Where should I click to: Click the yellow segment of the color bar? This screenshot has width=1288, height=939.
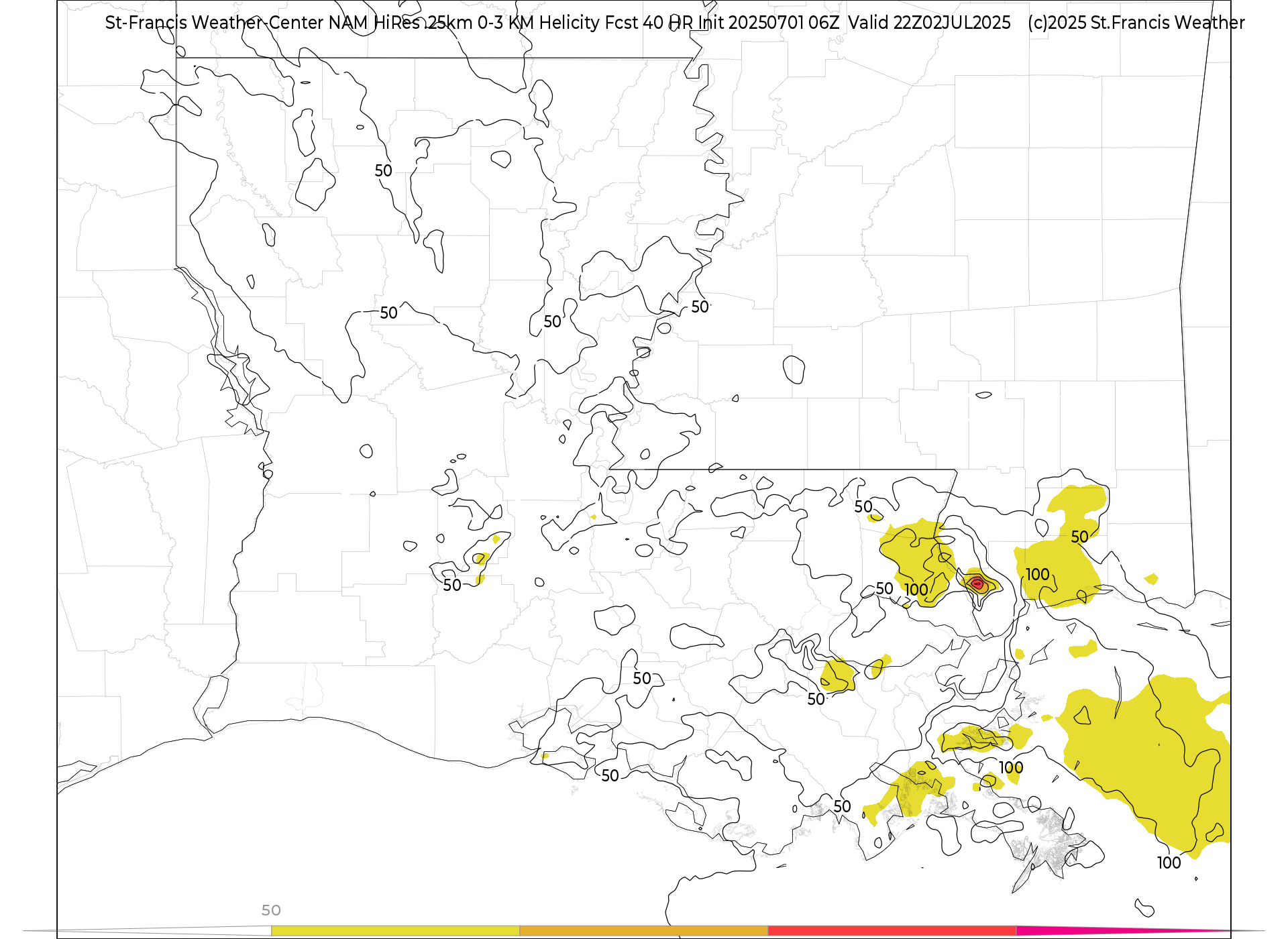pos(395,931)
